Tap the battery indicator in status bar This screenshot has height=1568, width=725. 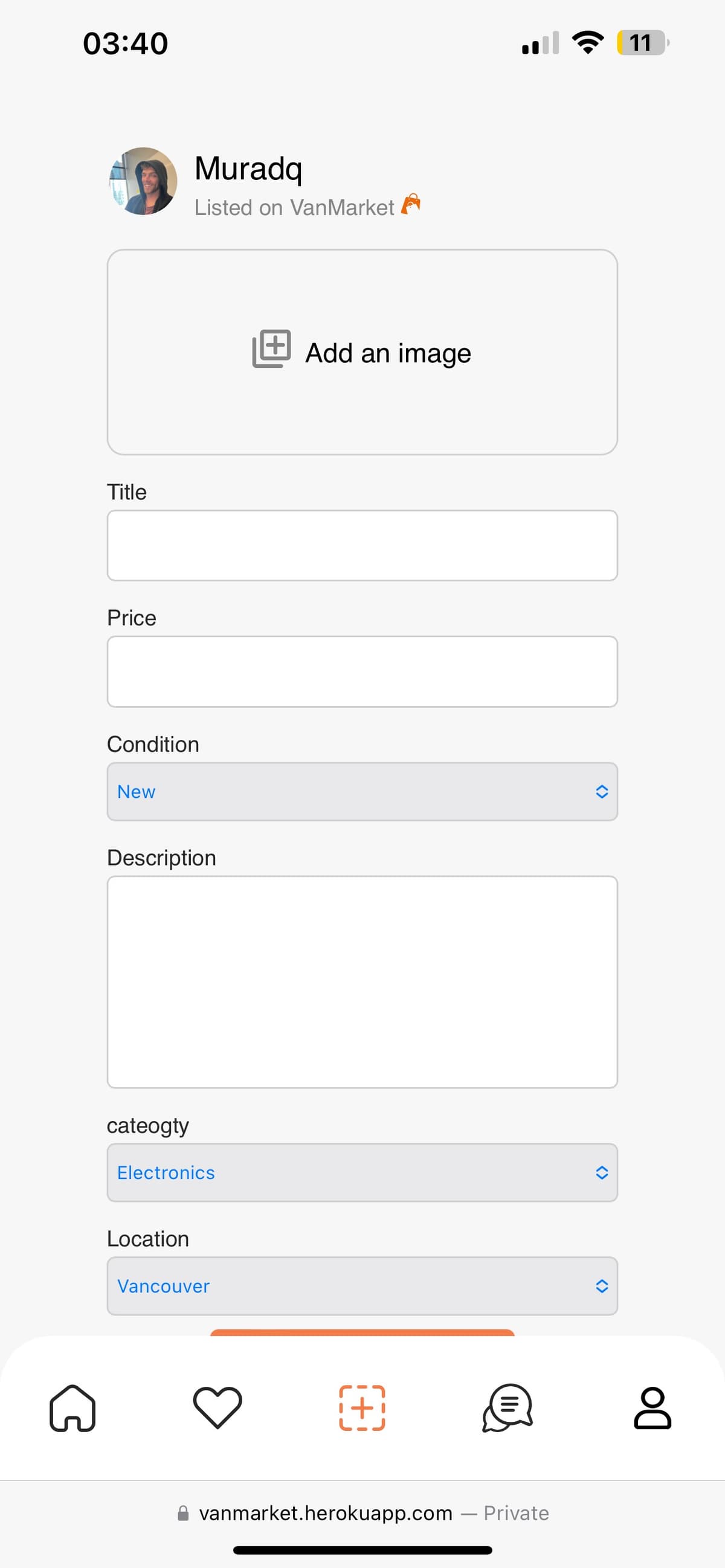642,43
